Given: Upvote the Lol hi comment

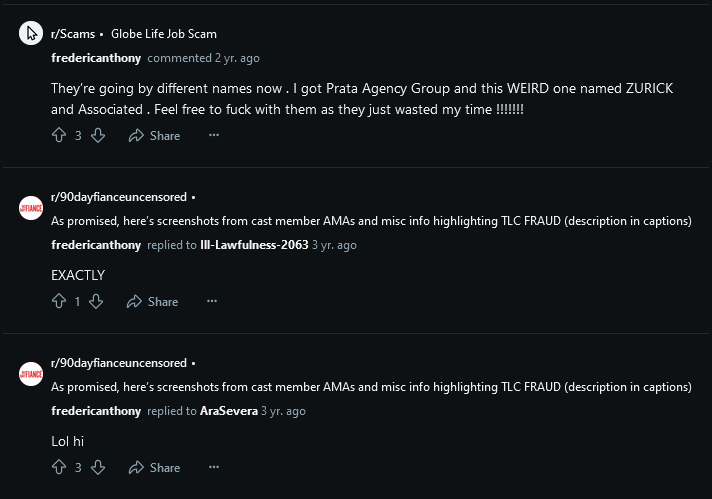Looking at the screenshot, I should 59,467.
